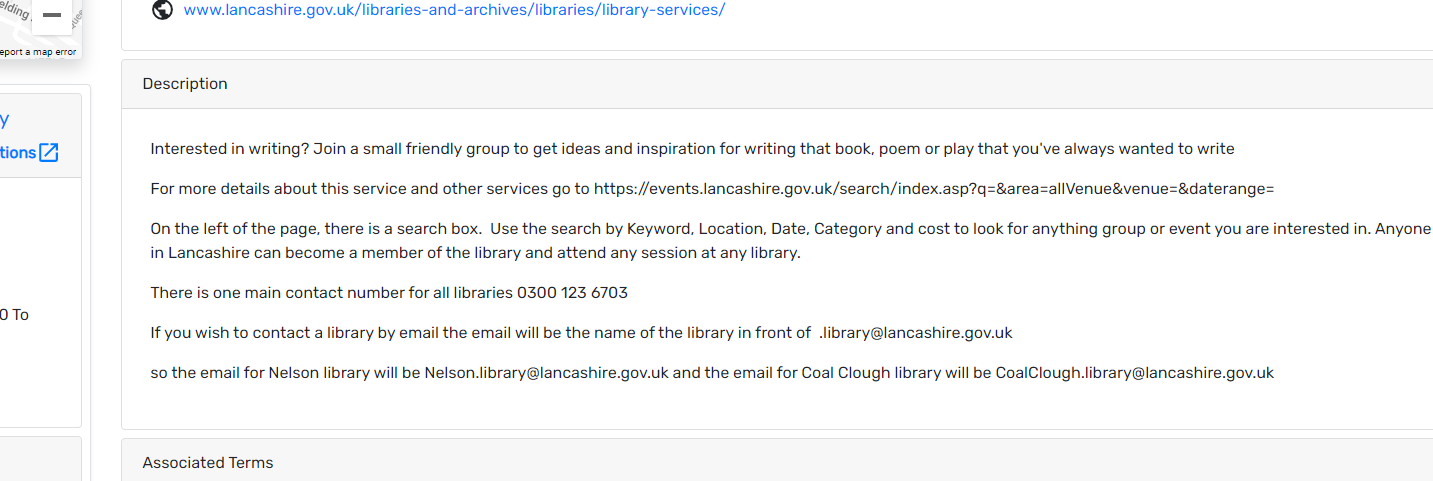Click the 'Interested in writing?' opening sentence
This screenshot has width=1433, height=481.
(230, 149)
